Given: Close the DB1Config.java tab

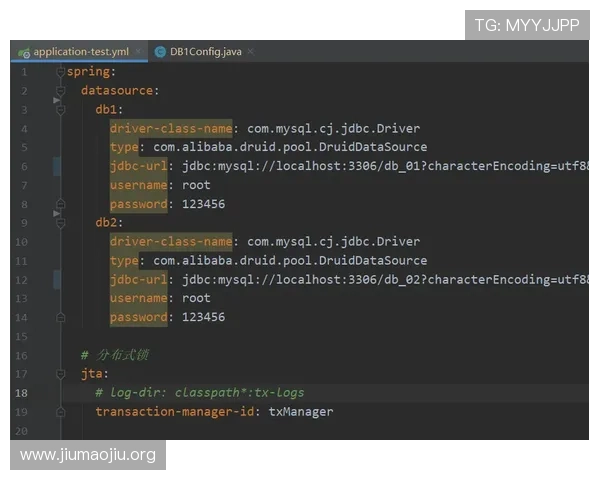Looking at the screenshot, I should (250, 51).
